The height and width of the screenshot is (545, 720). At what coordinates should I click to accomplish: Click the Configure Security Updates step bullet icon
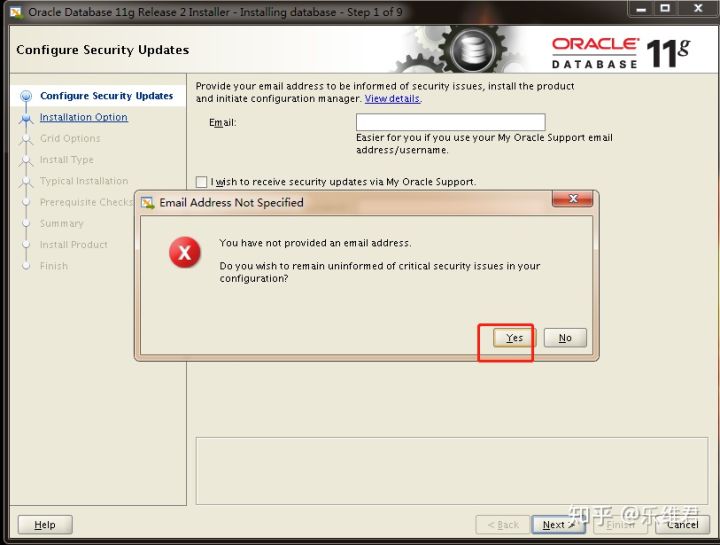26,96
